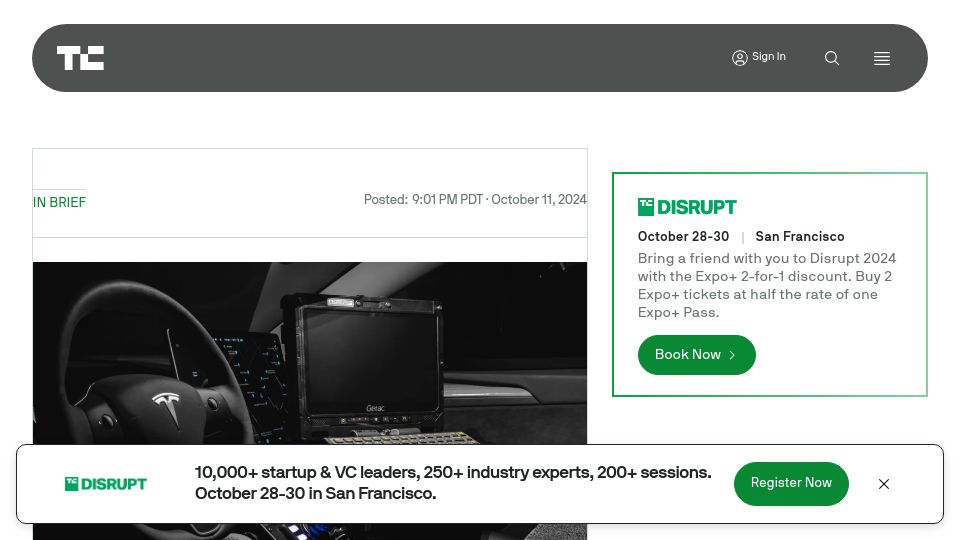Click the Expo+ 2-for-1 discount description

767,285
